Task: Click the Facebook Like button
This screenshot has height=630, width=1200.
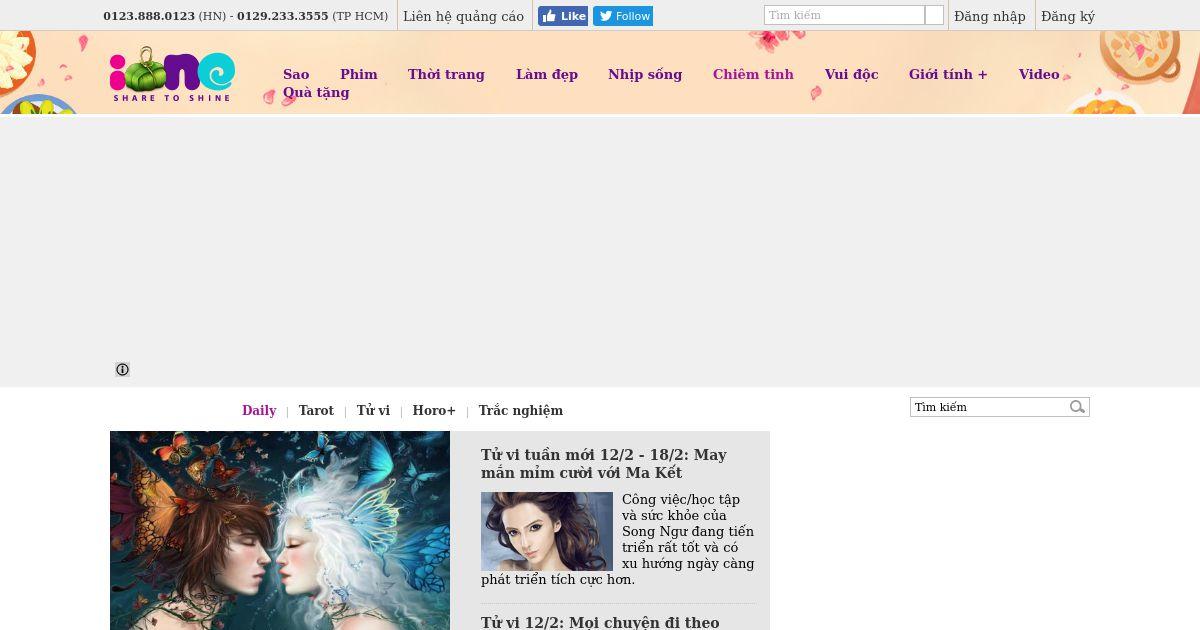Action: (x=563, y=16)
